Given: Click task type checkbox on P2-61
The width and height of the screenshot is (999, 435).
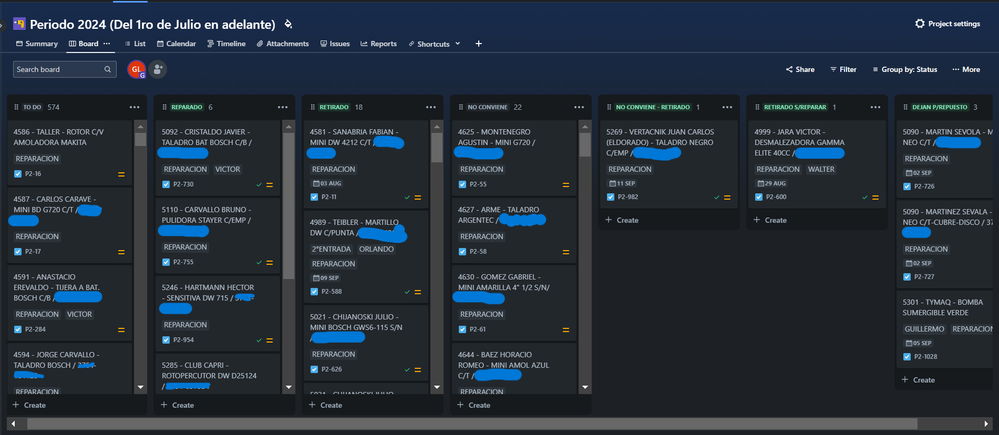Looking at the screenshot, I should coord(463,330).
